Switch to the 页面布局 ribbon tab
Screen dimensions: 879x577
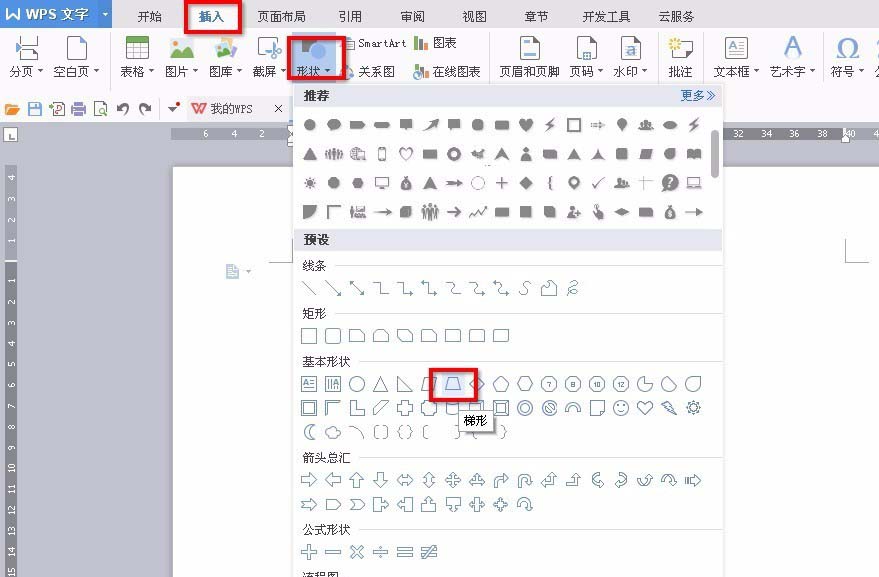click(x=281, y=16)
